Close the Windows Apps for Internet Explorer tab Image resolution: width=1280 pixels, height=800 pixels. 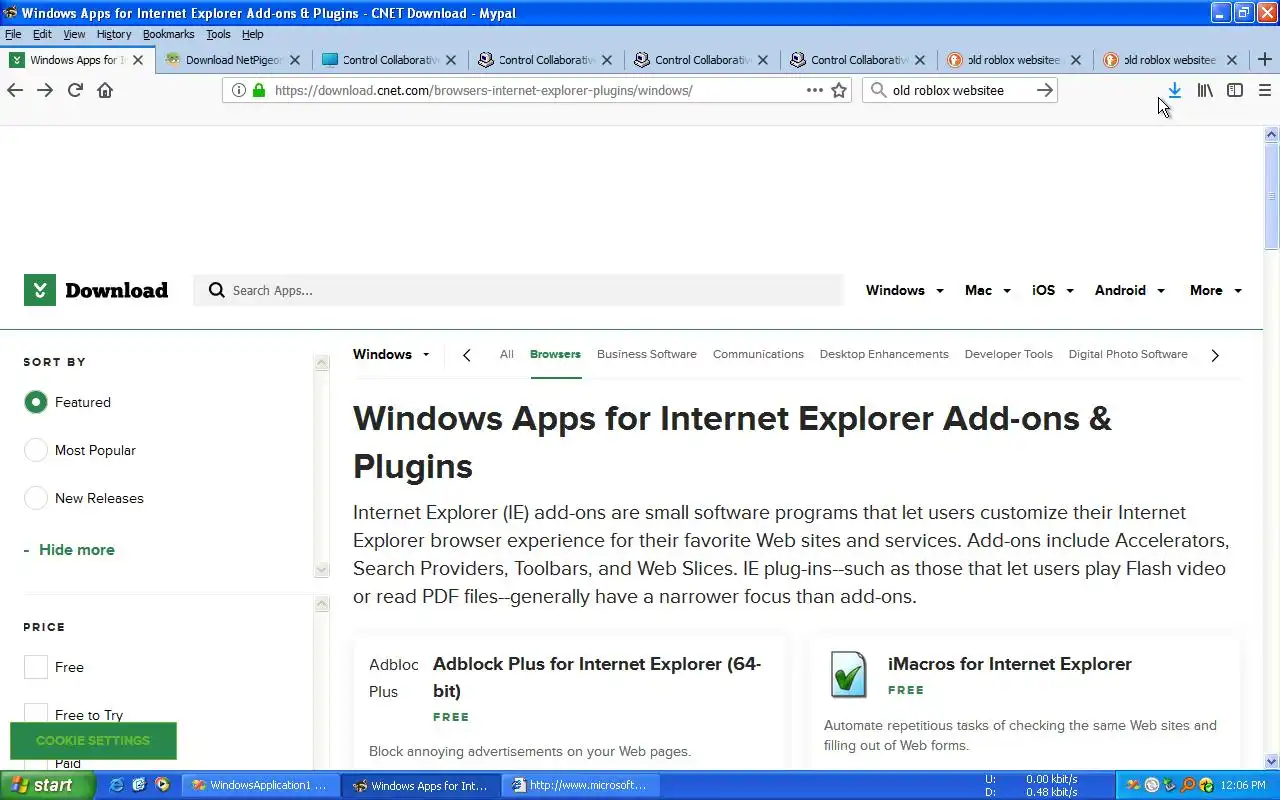139,60
